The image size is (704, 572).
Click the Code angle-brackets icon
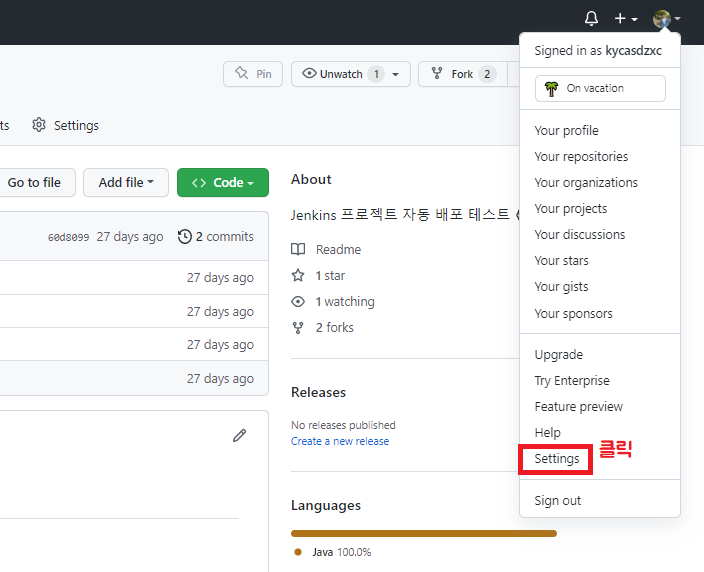point(199,183)
